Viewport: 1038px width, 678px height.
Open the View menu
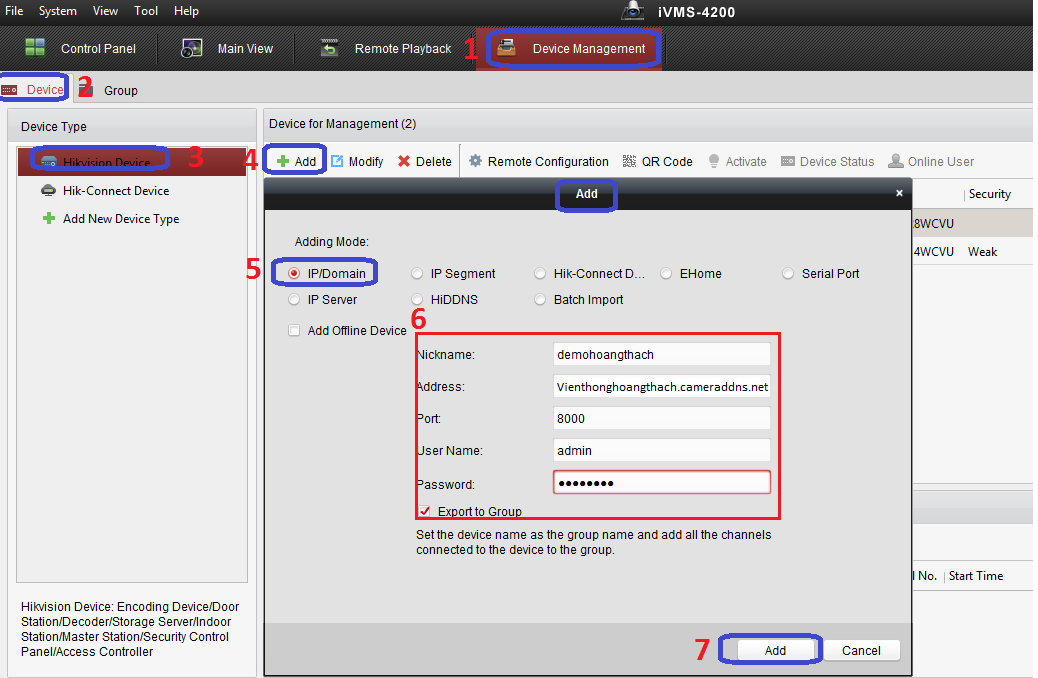pyautogui.click(x=105, y=11)
